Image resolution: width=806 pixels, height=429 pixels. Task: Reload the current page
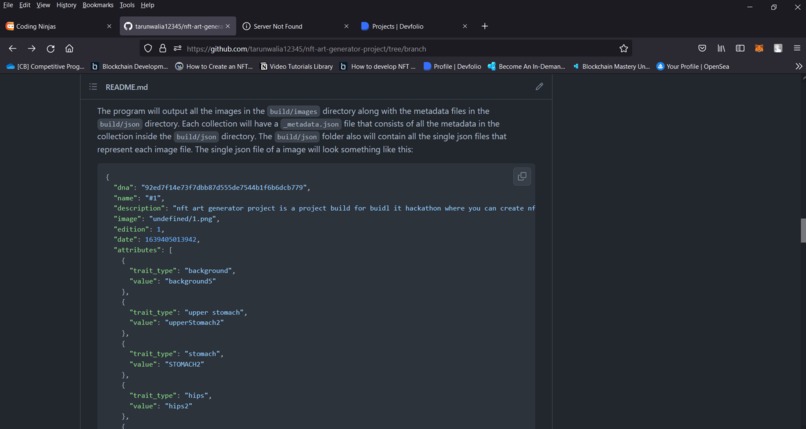(50, 48)
